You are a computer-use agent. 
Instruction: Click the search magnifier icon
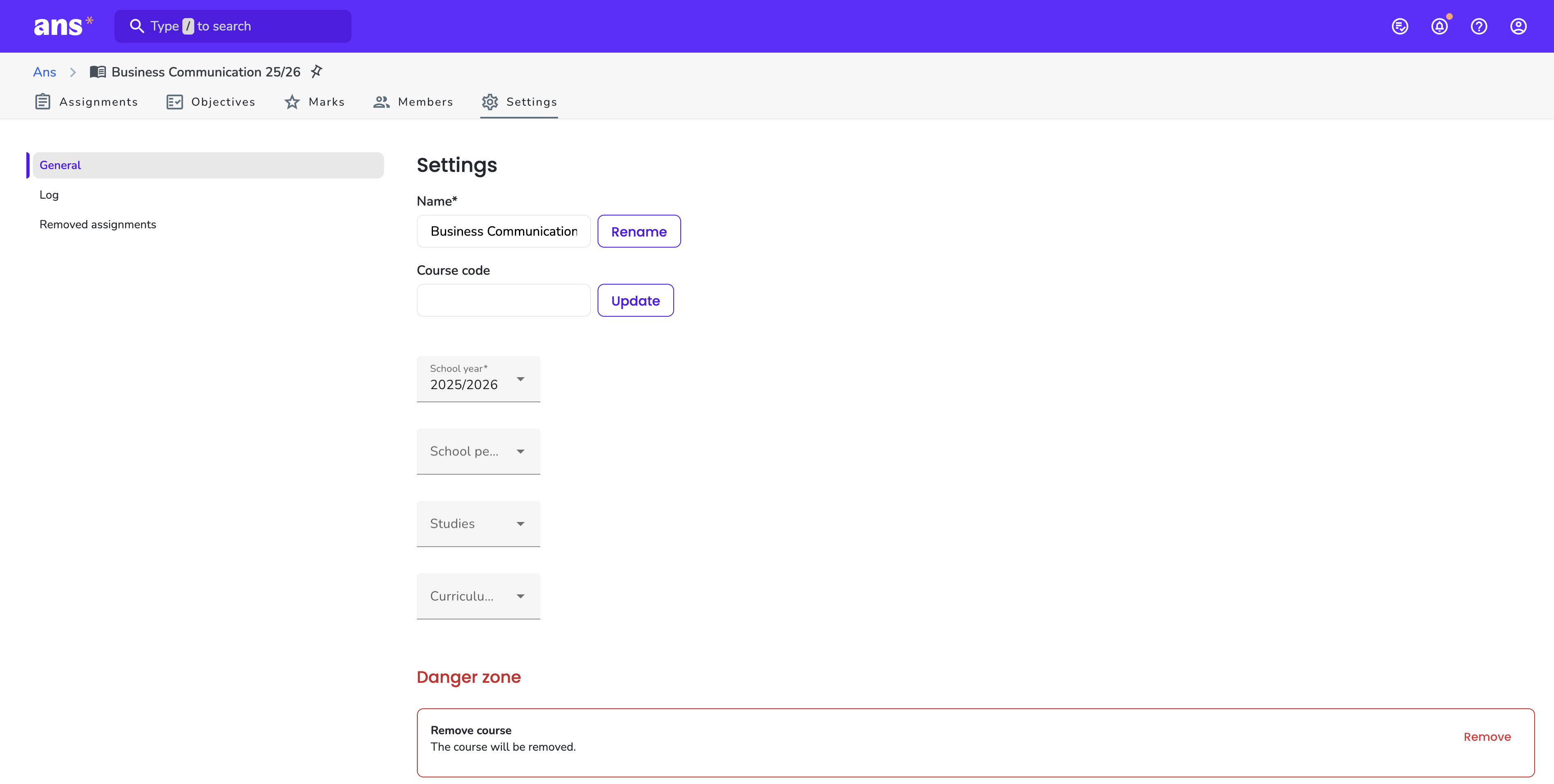(x=137, y=26)
